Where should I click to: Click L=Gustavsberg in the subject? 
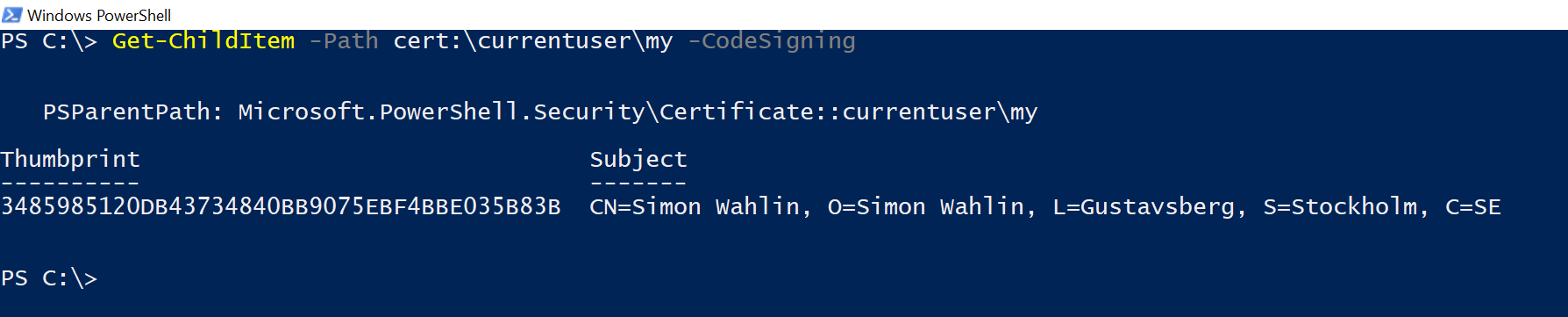1144,207
